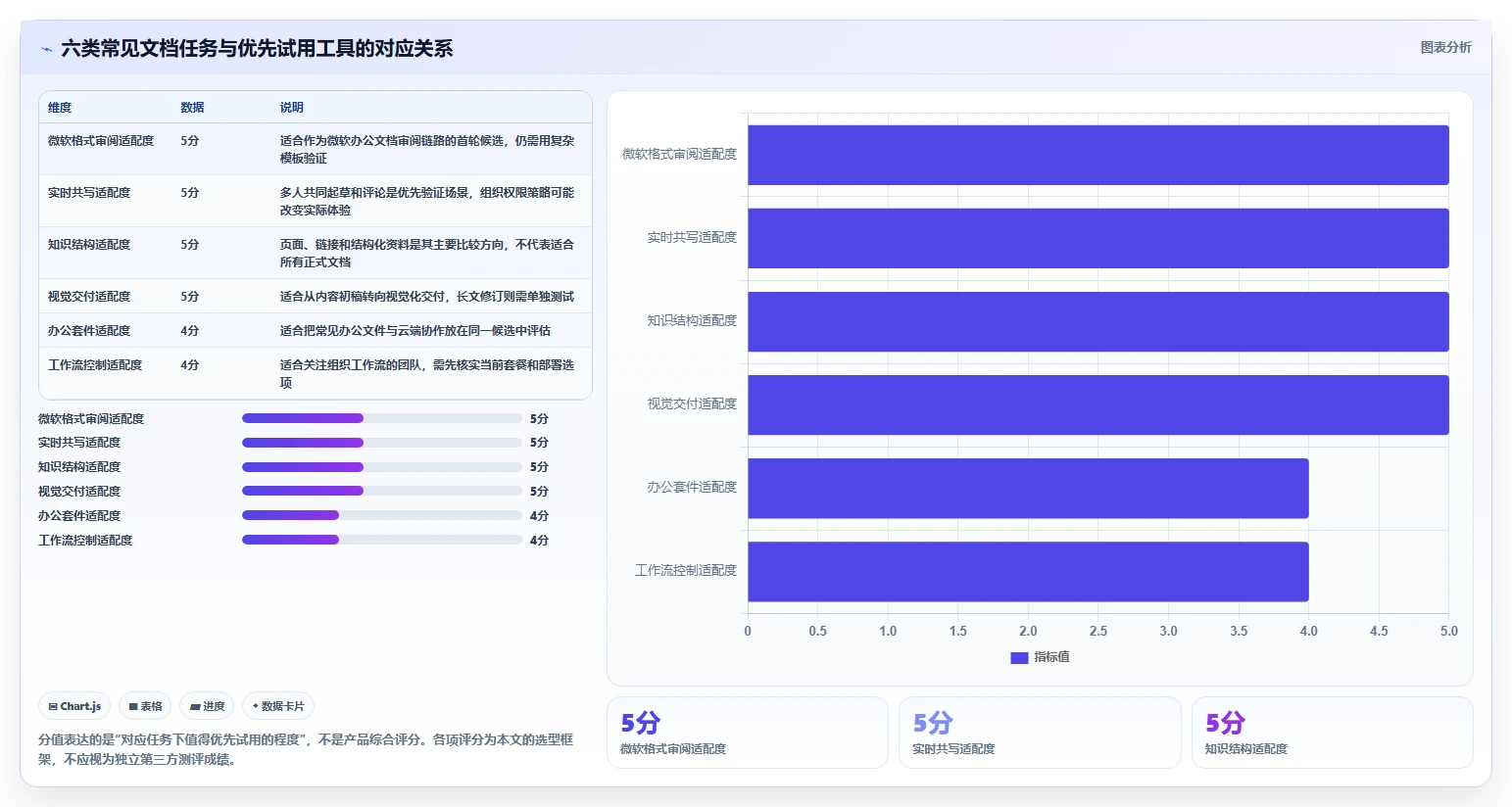Click the description starting 适合从内容初稿转向
Screen dimensions: 1512x807
427,297
